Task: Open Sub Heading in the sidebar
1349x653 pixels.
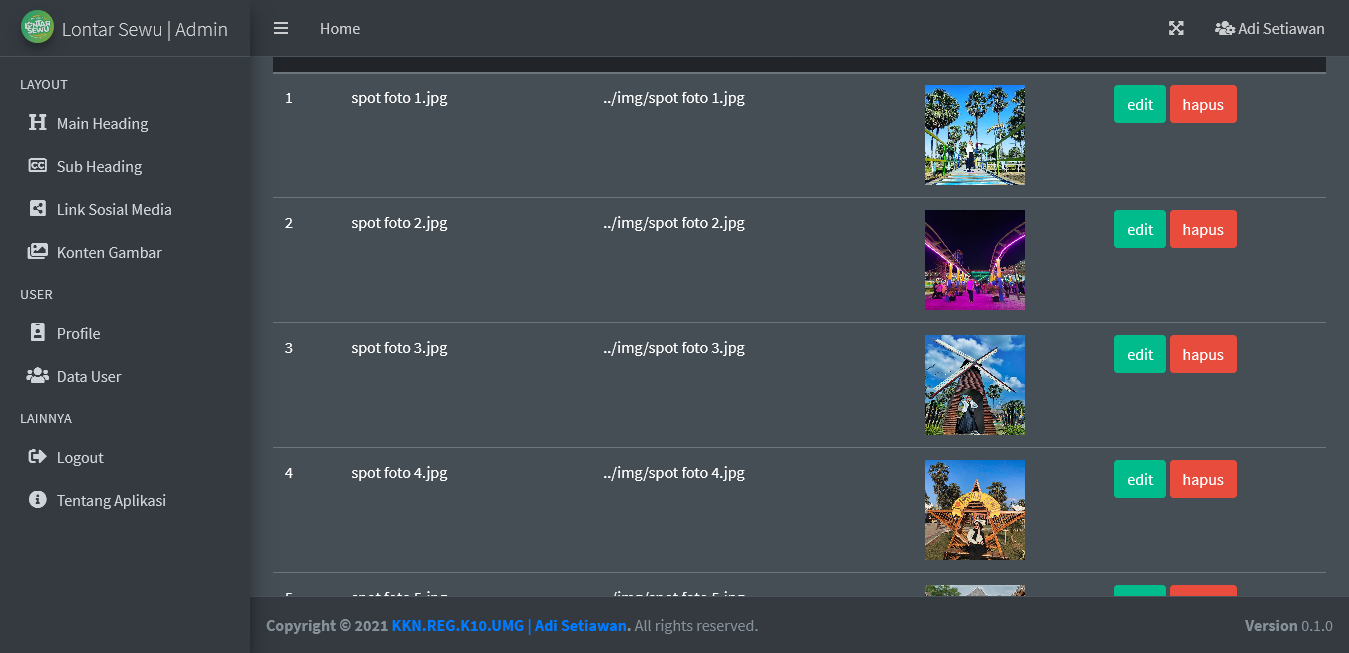Action: coord(125,166)
